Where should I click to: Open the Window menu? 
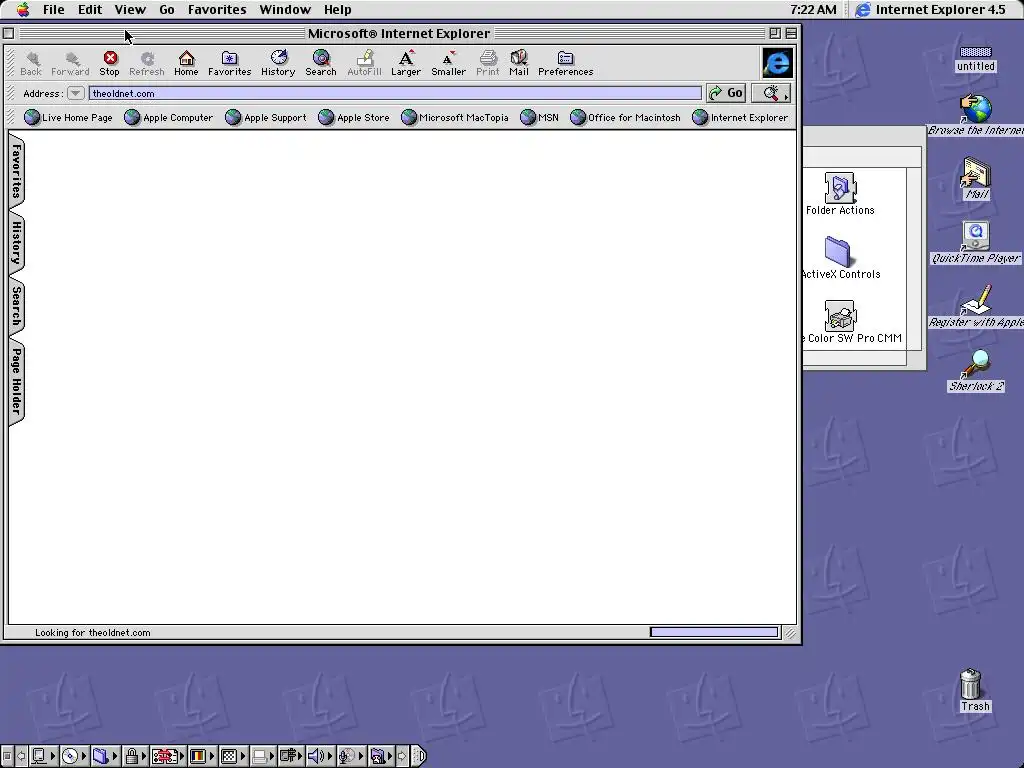point(285,10)
